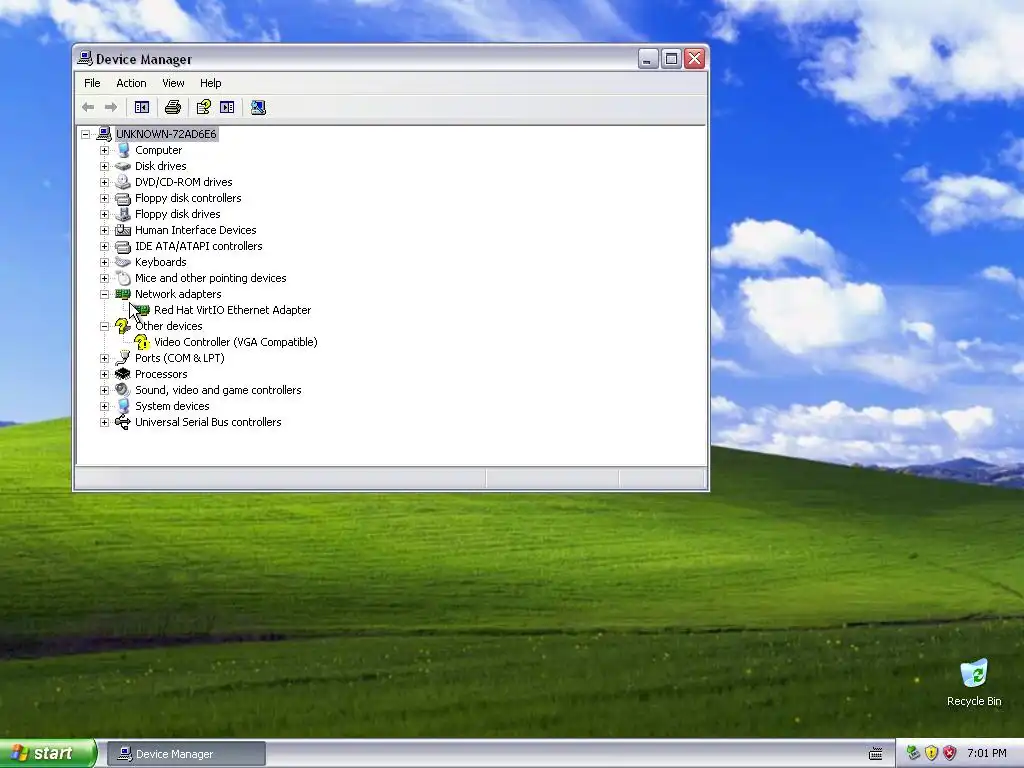Click the toolbar icon left of Scan hardware
1024x768 pixels.
227,107
